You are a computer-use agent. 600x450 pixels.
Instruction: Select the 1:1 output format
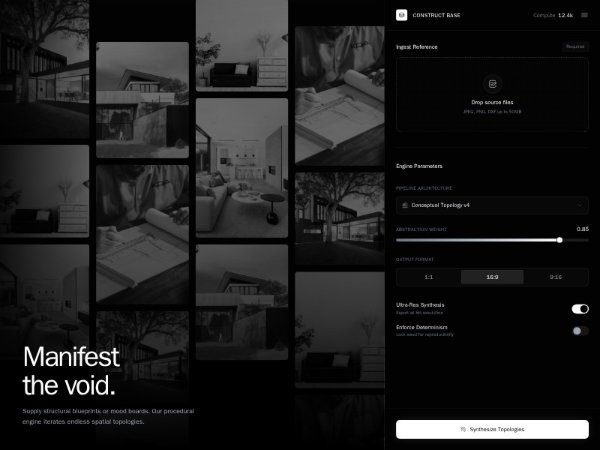428,277
